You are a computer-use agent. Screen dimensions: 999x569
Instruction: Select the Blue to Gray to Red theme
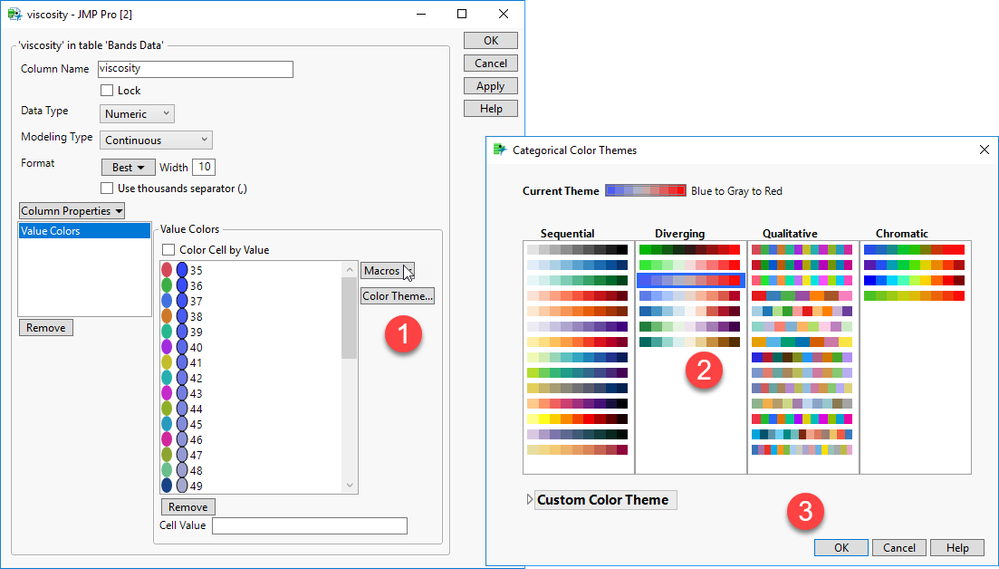[x=690, y=280]
